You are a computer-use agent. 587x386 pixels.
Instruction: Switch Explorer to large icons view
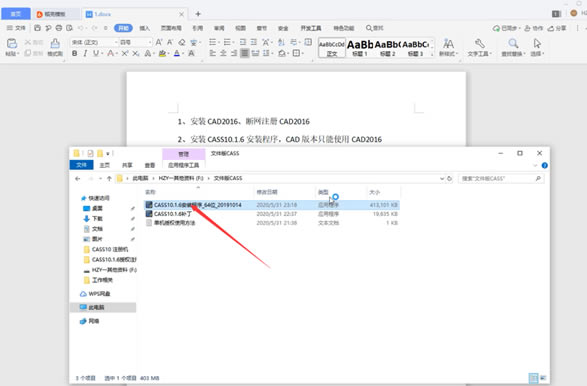pyautogui.click(x=543, y=378)
